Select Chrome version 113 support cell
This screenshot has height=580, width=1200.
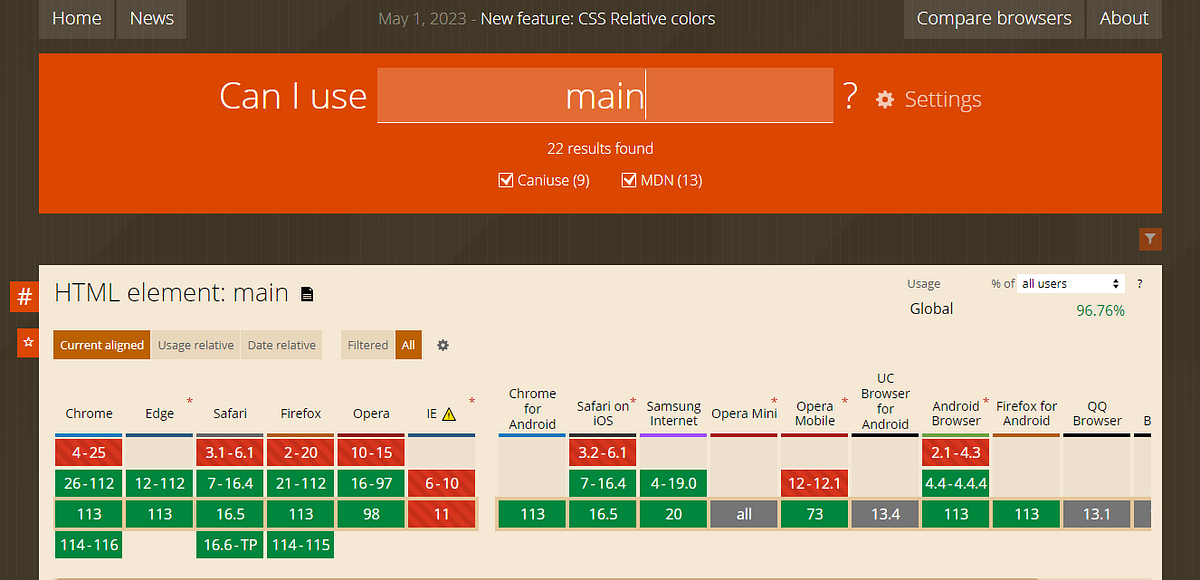point(88,513)
